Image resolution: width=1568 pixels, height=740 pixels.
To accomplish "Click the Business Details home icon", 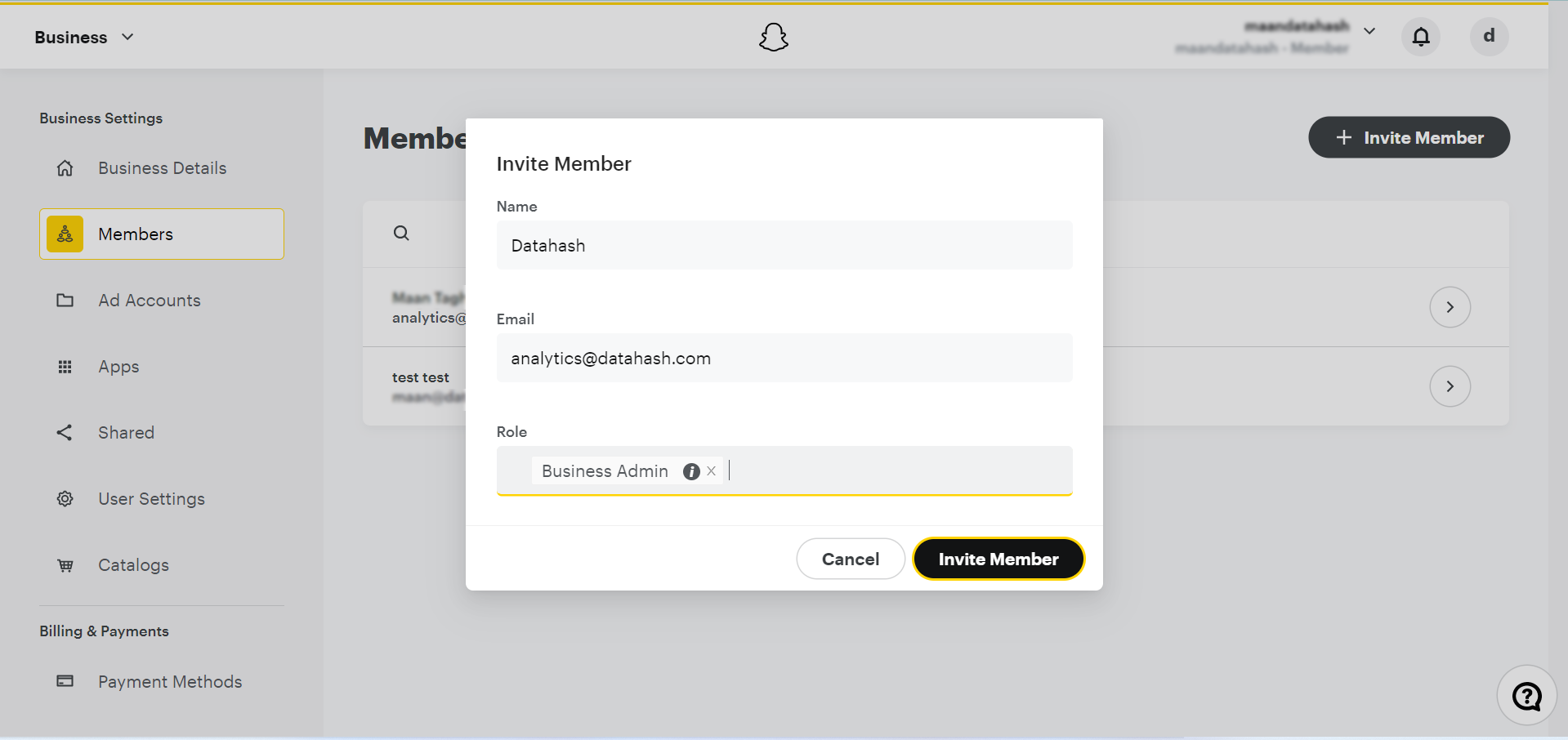I will tap(65, 168).
